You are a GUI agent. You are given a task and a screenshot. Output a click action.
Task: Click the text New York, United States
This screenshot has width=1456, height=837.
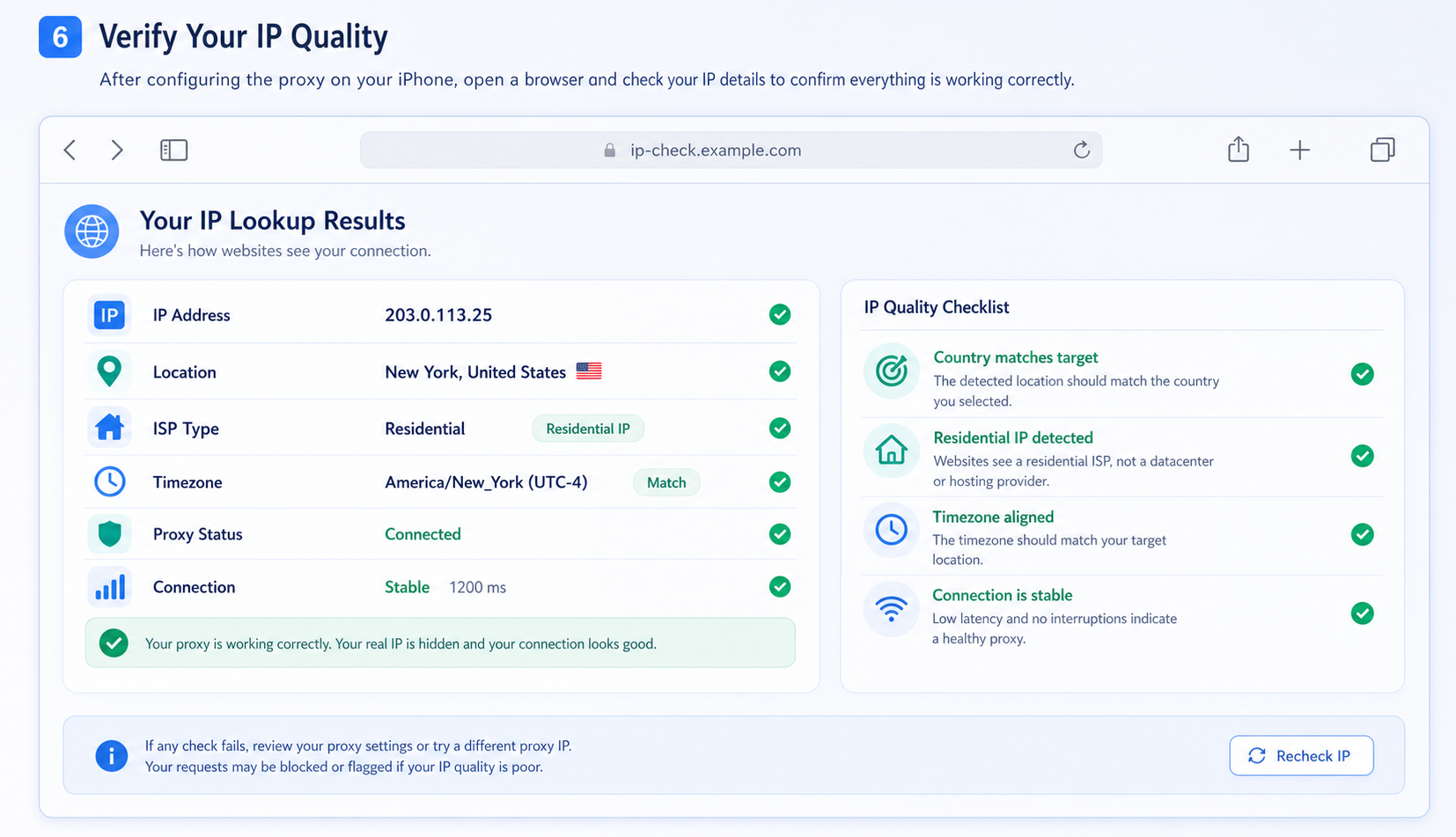click(475, 372)
